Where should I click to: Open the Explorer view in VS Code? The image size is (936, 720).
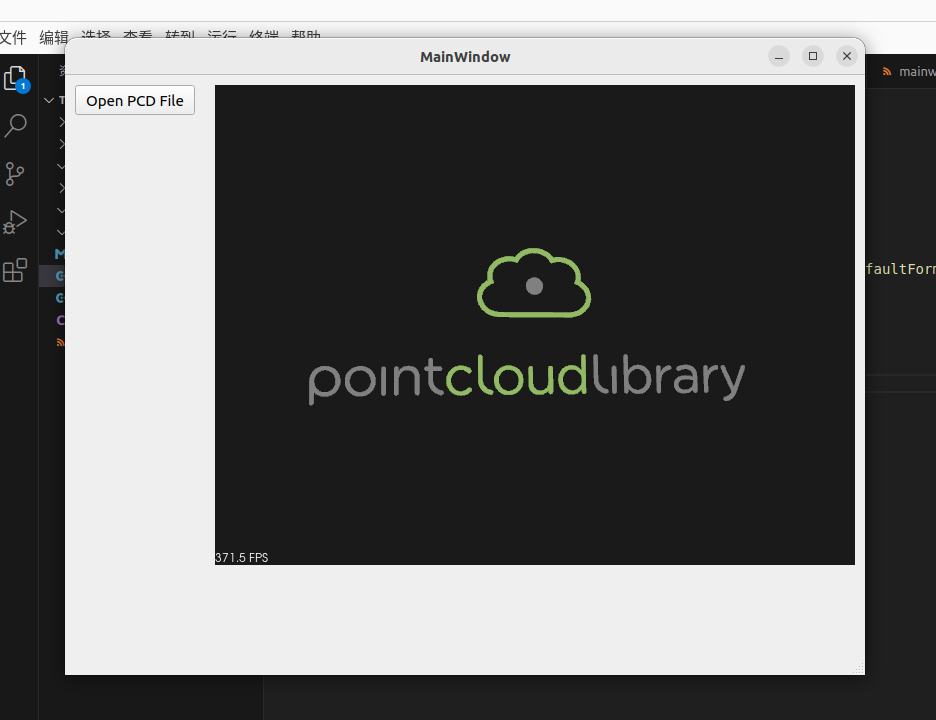point(16,79)
